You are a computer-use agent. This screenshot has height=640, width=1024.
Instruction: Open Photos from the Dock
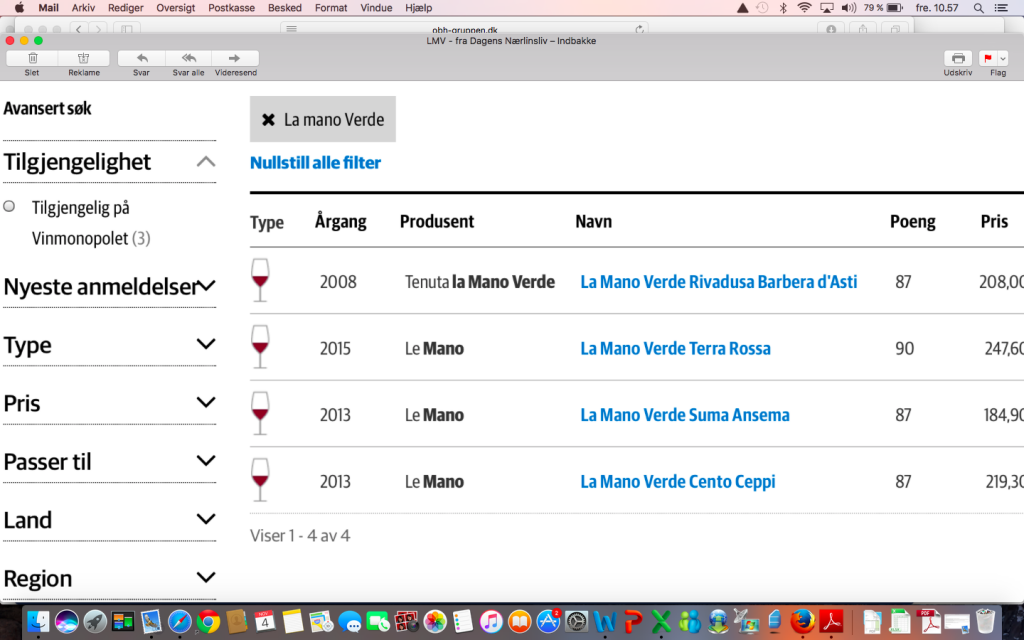coord(434,621)
